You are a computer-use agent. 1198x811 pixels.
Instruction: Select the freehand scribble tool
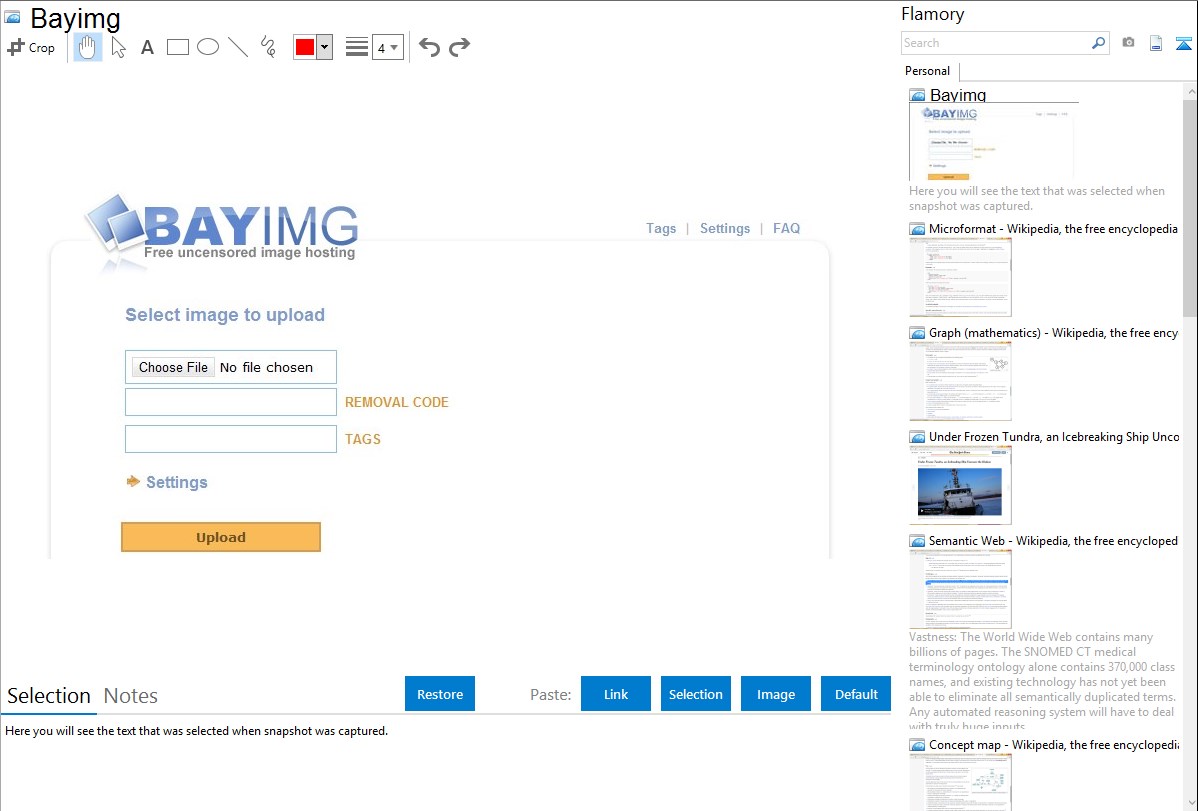click(x=268, y=47)
